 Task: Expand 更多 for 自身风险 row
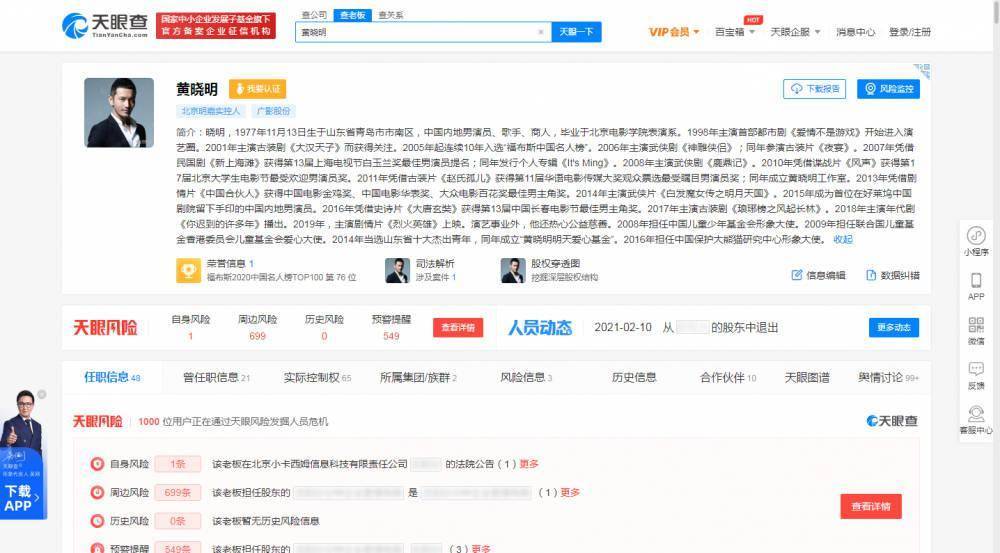(529, 464)
